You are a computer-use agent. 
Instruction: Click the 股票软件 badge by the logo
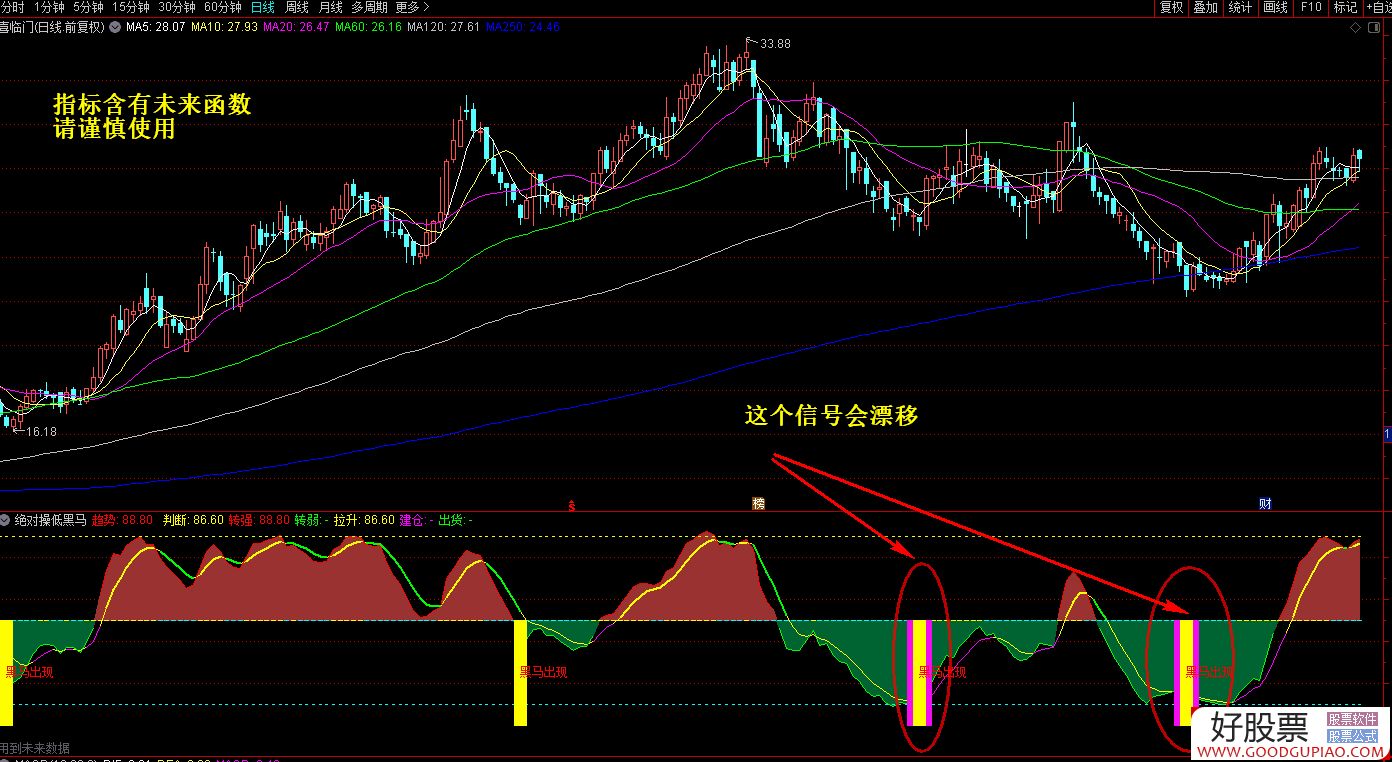pyautogui.click(x=1352, y=719)
